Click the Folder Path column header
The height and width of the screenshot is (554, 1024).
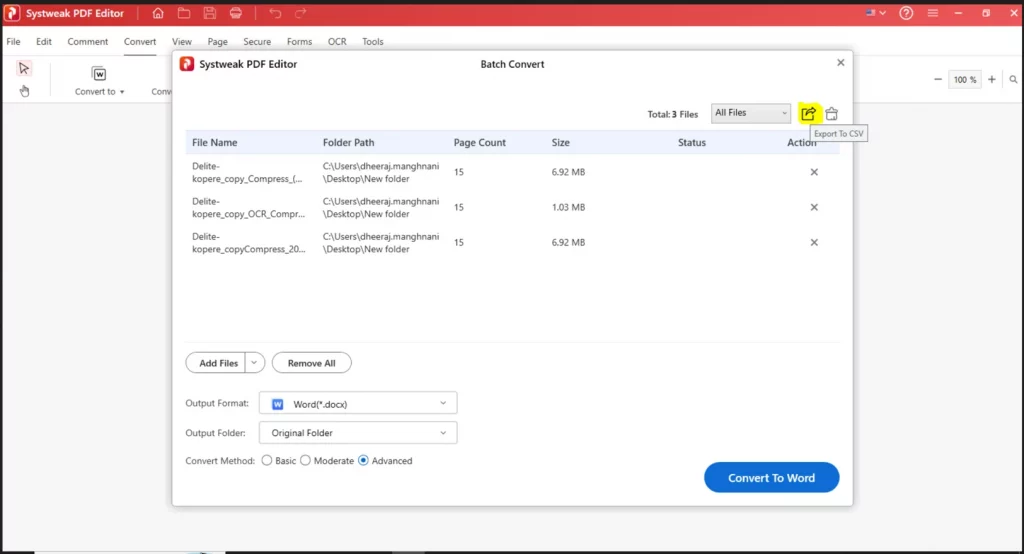point(348,142)
